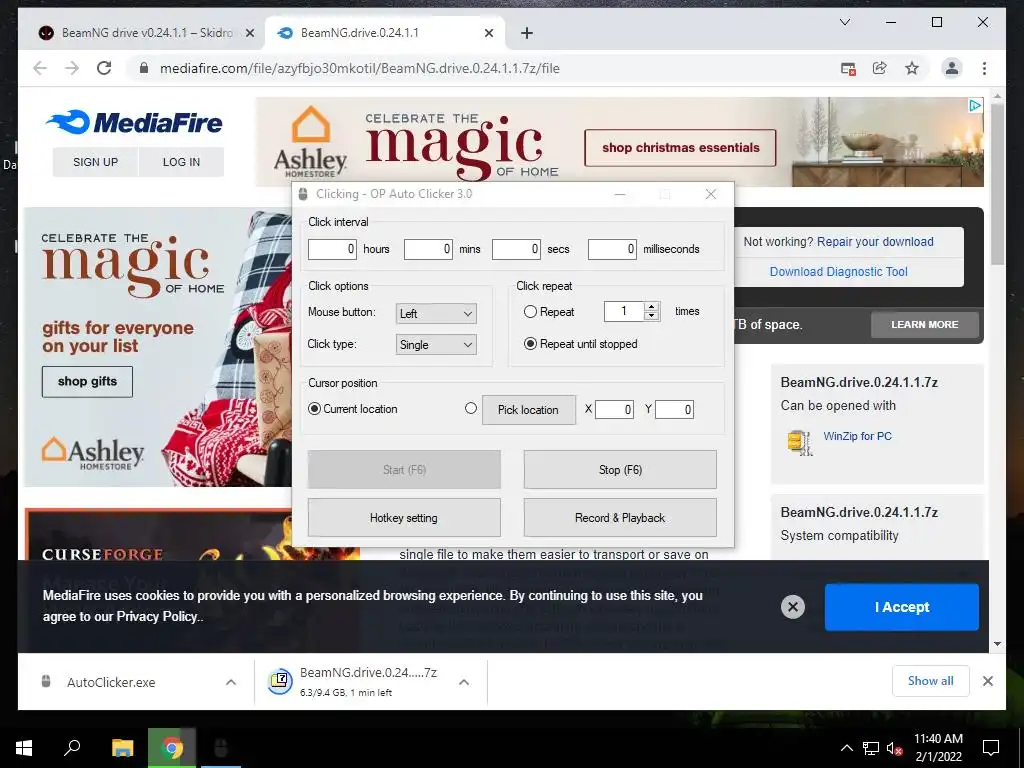
Task: Open Record & Playback
Action: tap(620, 518)
